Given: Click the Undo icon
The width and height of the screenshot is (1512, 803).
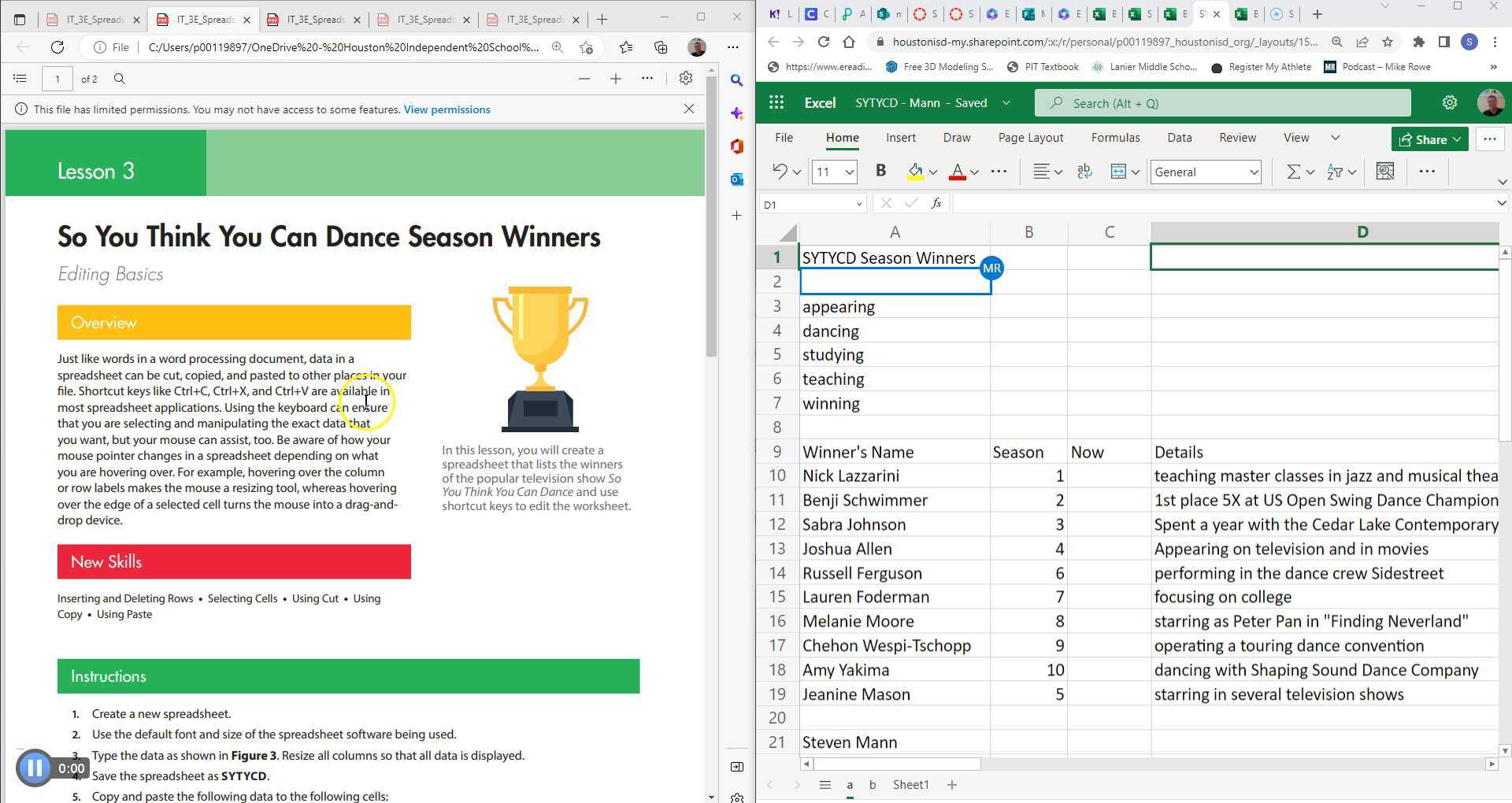Looking at the screenshot, I should [x=778, y=172].
